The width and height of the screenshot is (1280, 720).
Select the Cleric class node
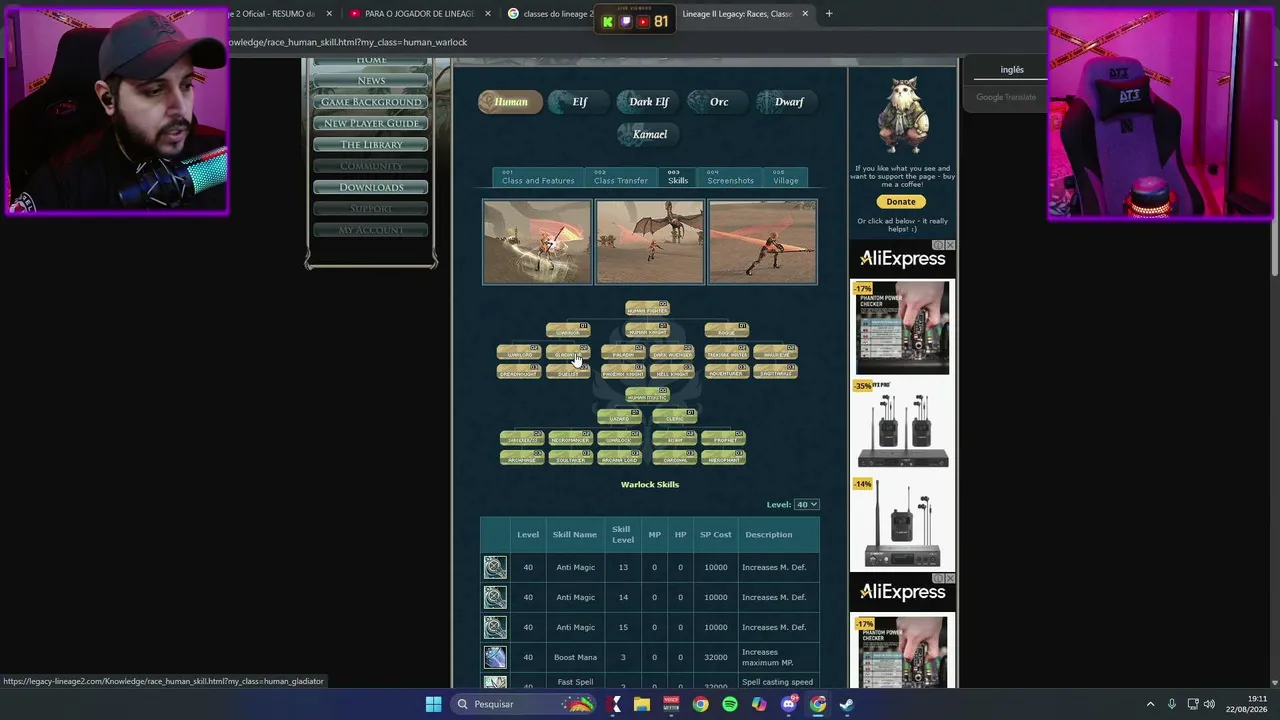click(675, 416)
